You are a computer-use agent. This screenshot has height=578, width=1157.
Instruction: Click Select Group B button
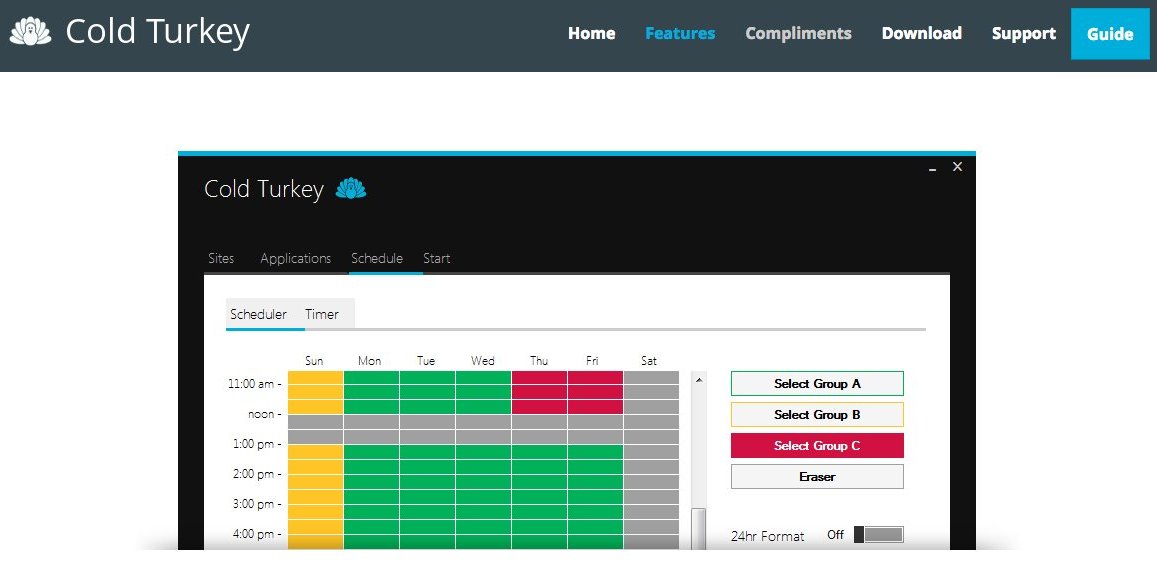click(x=817, y=415)
